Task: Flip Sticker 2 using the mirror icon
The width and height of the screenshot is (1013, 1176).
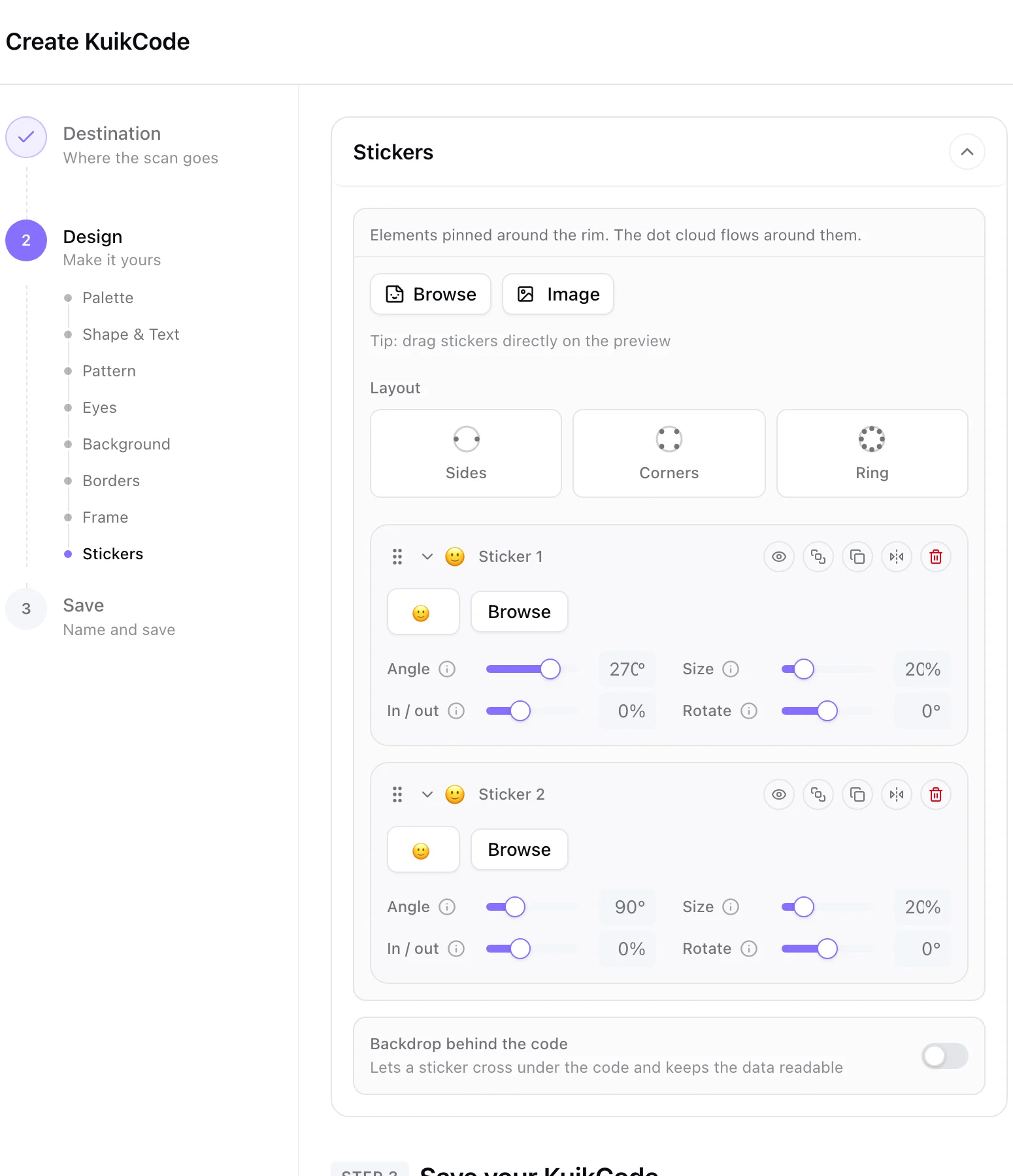Action: [x=897, y=794]
